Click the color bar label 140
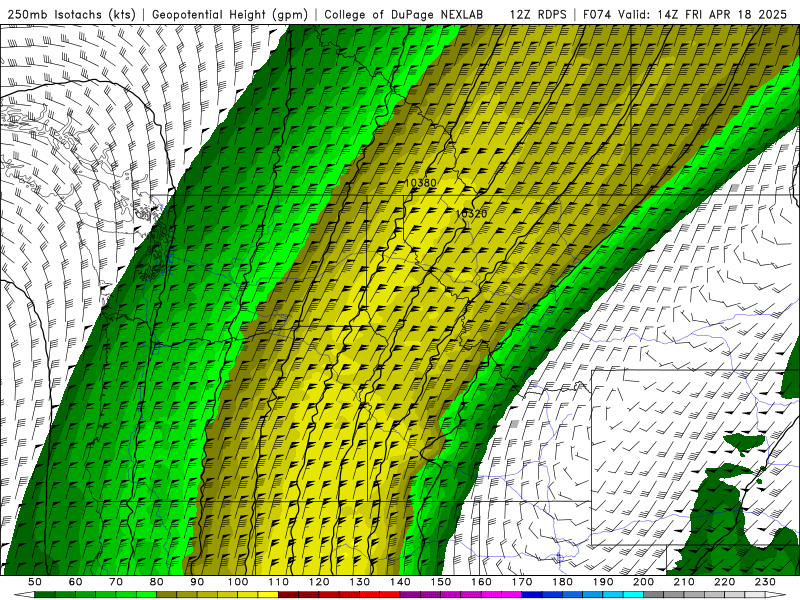Image resolution: width=800 pixels, height=600 pixels. click(400, 582)
